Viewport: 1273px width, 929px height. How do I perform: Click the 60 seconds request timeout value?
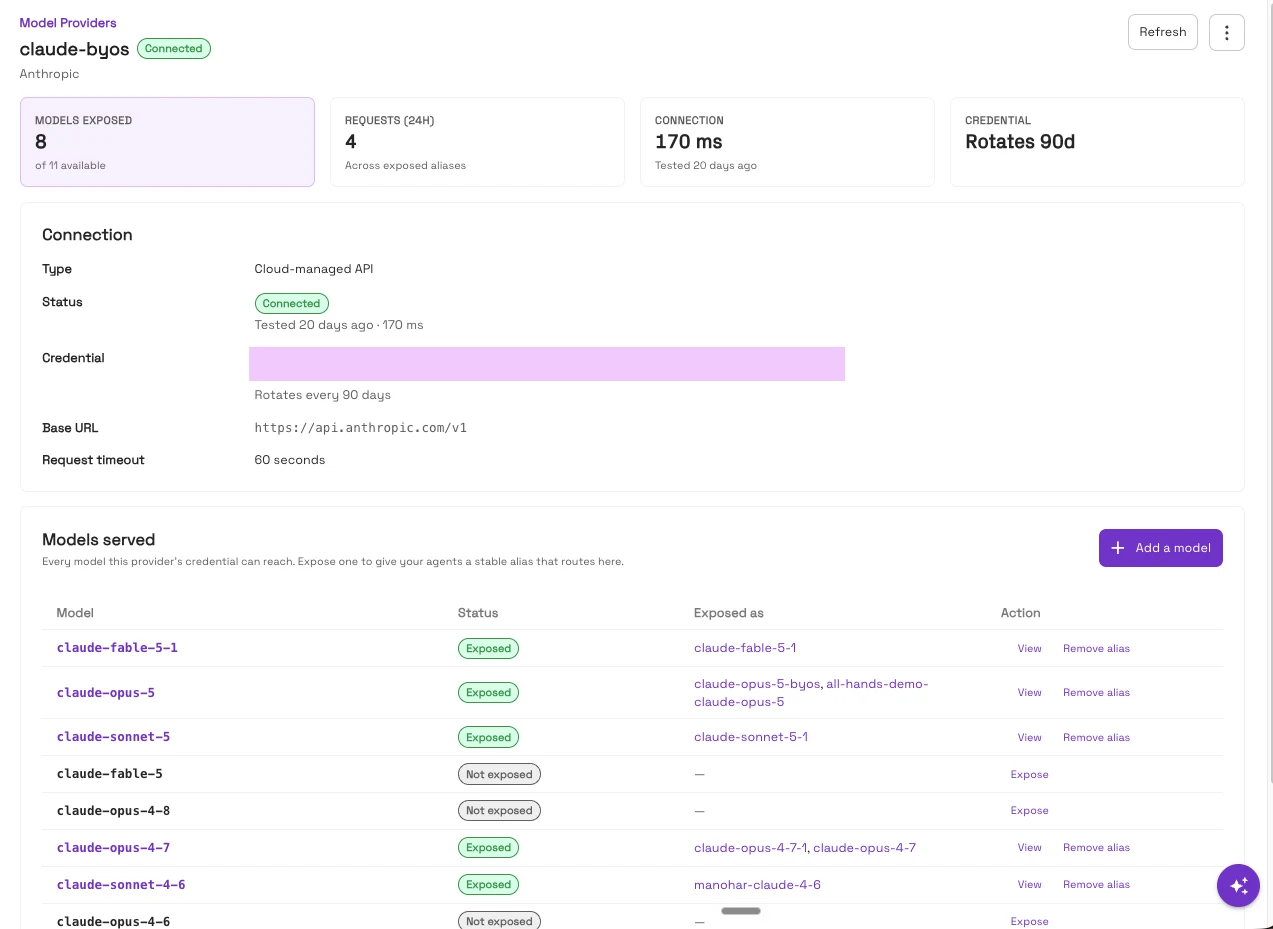290,460
